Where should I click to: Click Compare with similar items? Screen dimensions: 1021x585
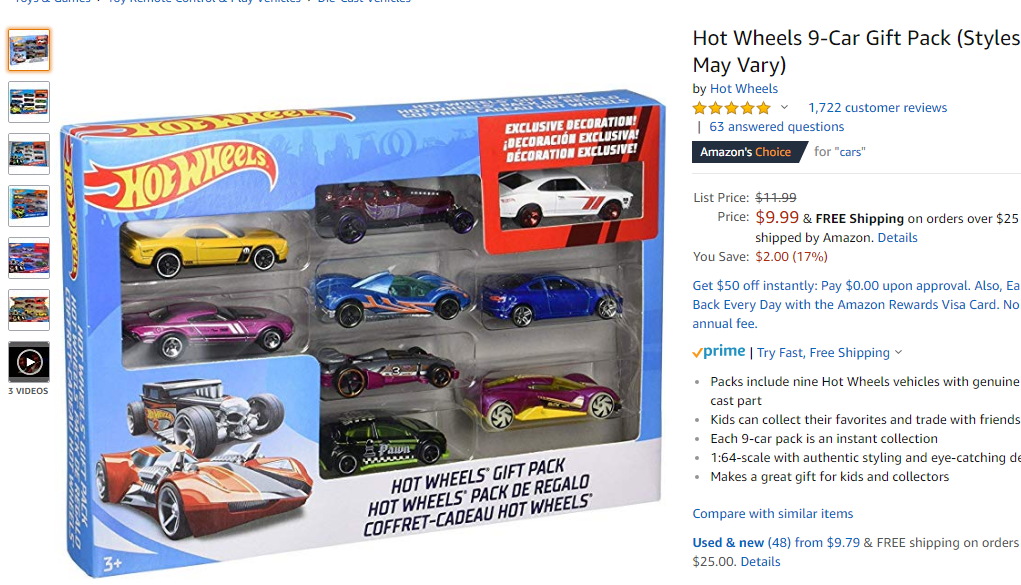click(772, 513)
